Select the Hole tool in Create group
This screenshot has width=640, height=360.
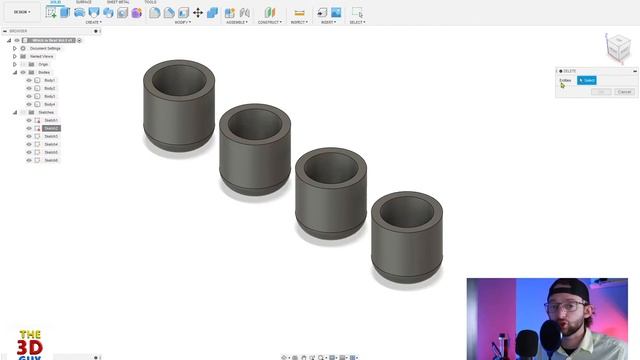point(122,13)
